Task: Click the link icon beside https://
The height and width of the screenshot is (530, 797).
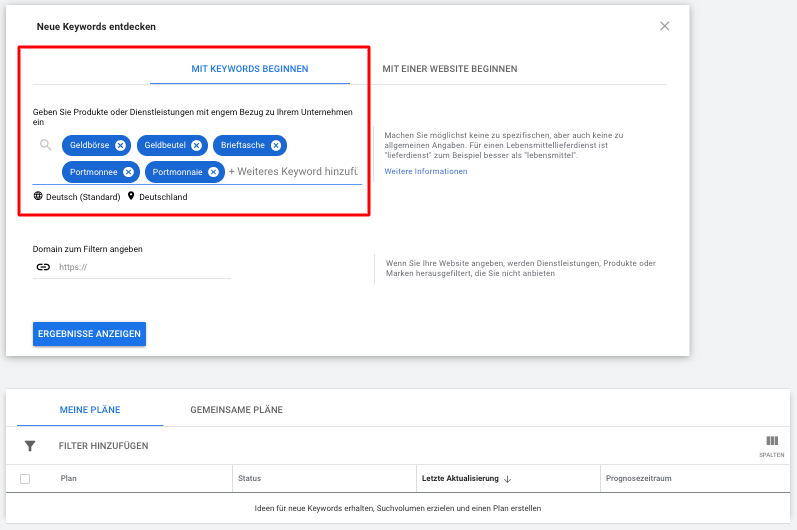Action: click(43, 267)
